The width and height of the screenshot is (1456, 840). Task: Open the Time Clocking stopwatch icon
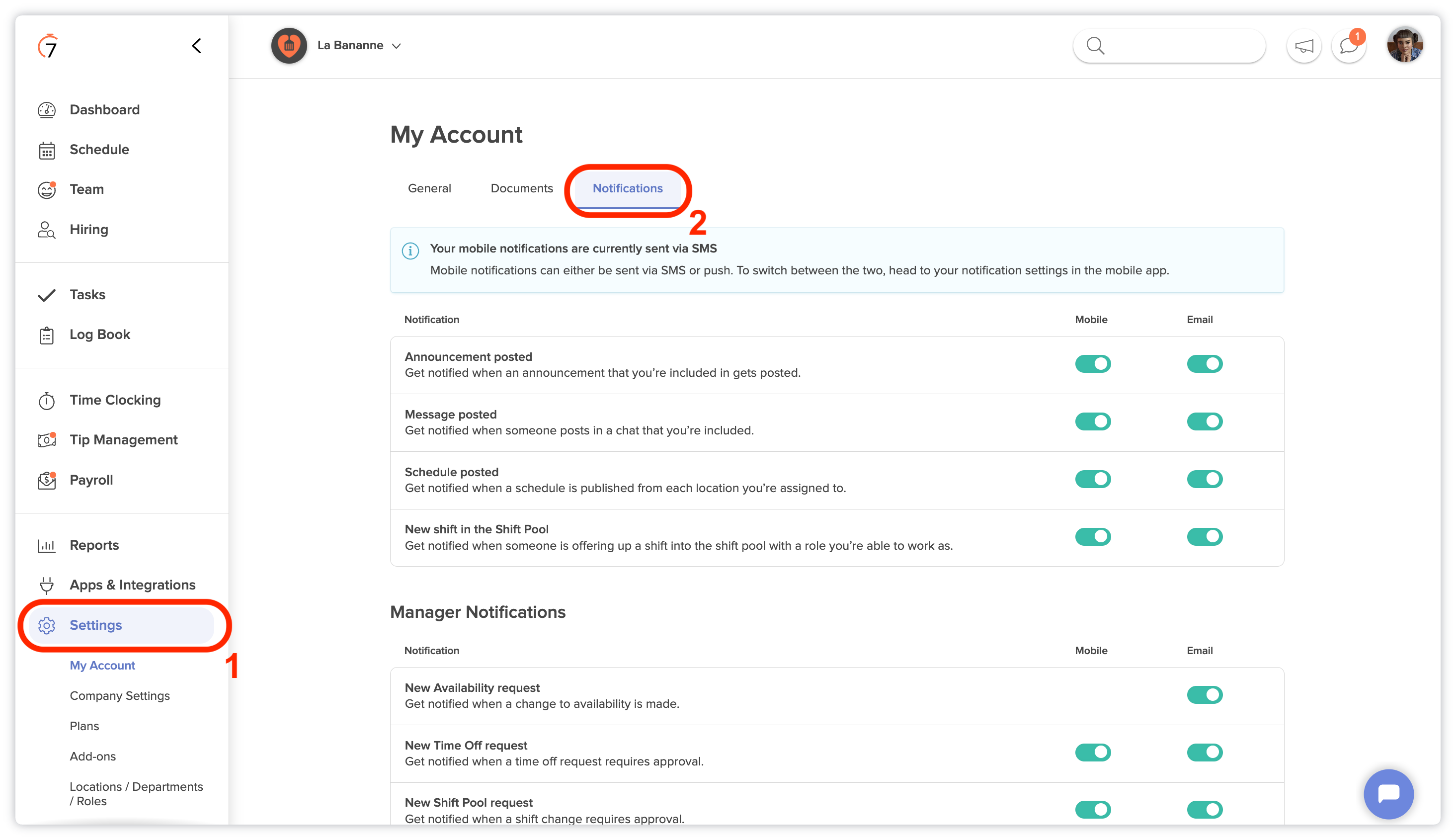[47, 401]
